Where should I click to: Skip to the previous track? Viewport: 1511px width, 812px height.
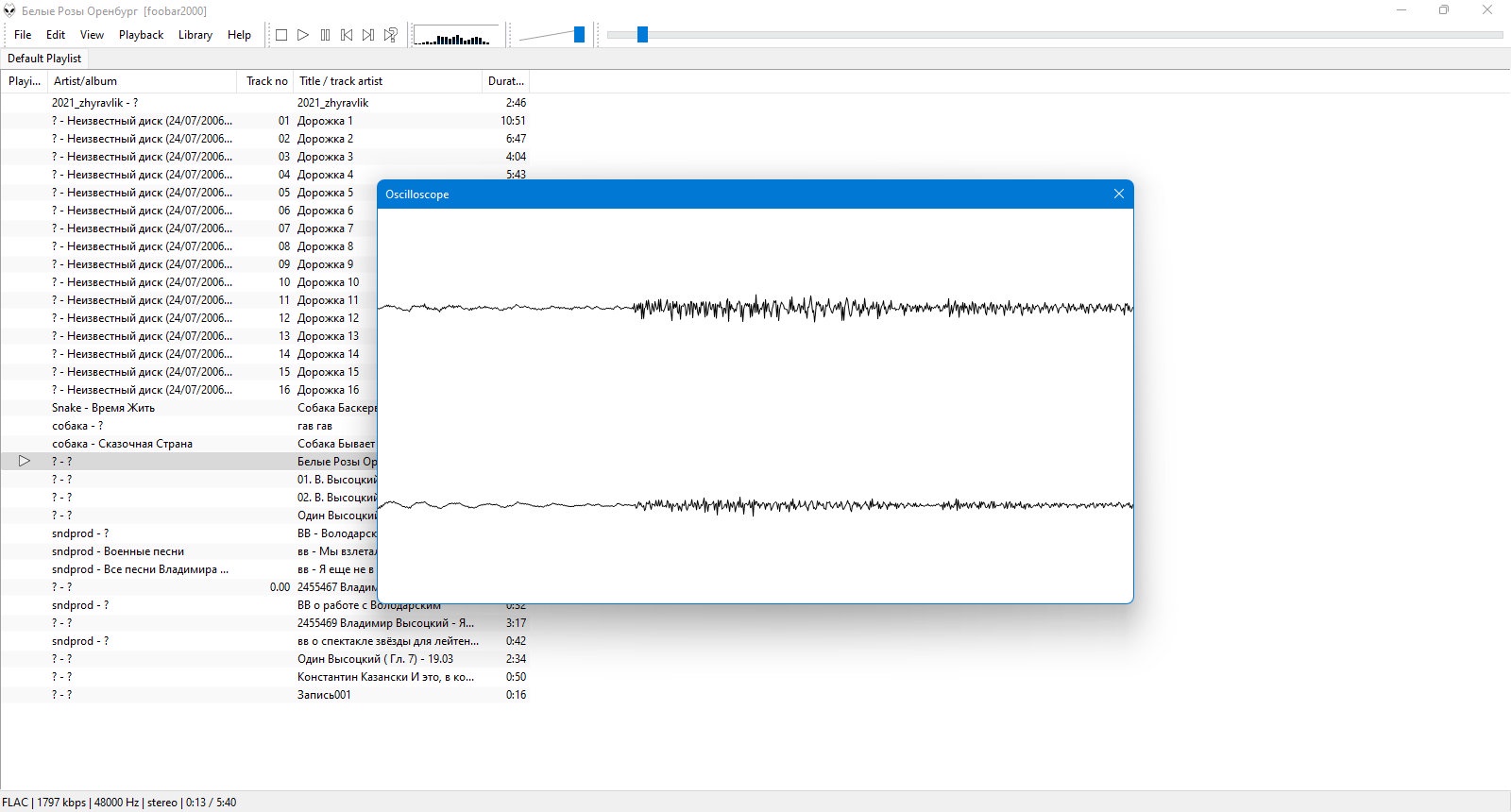[347, 35]
